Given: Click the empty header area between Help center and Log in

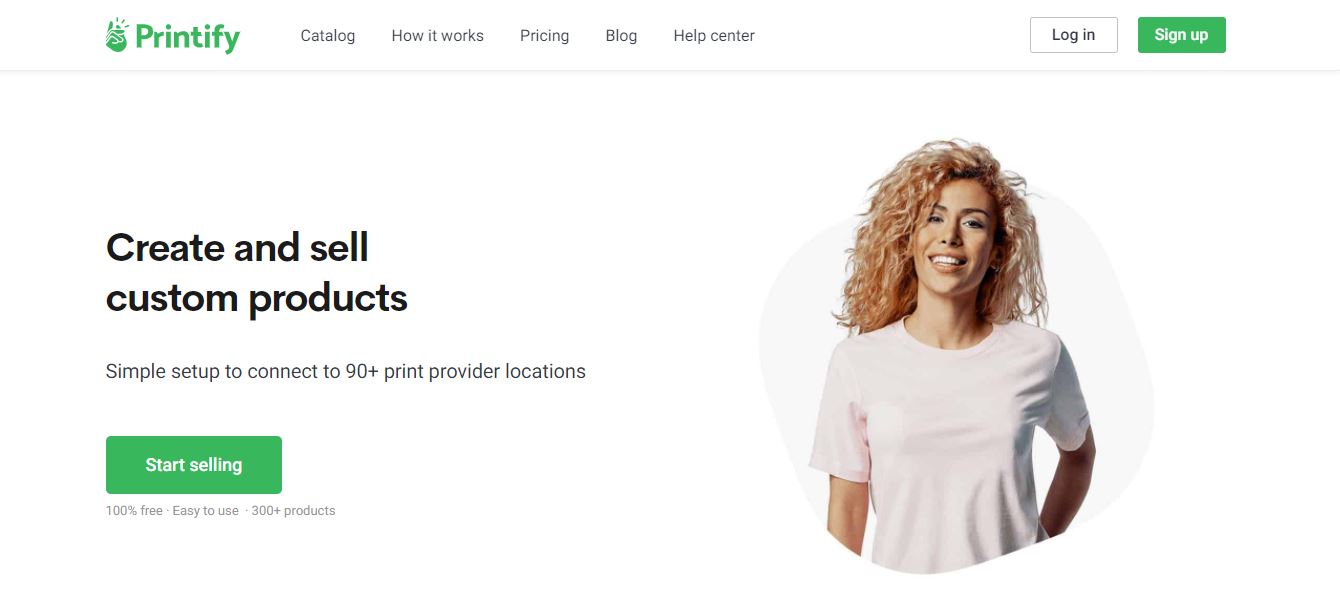Looking at the screenshot, I should pyautogui.click(x=892, y=35).
